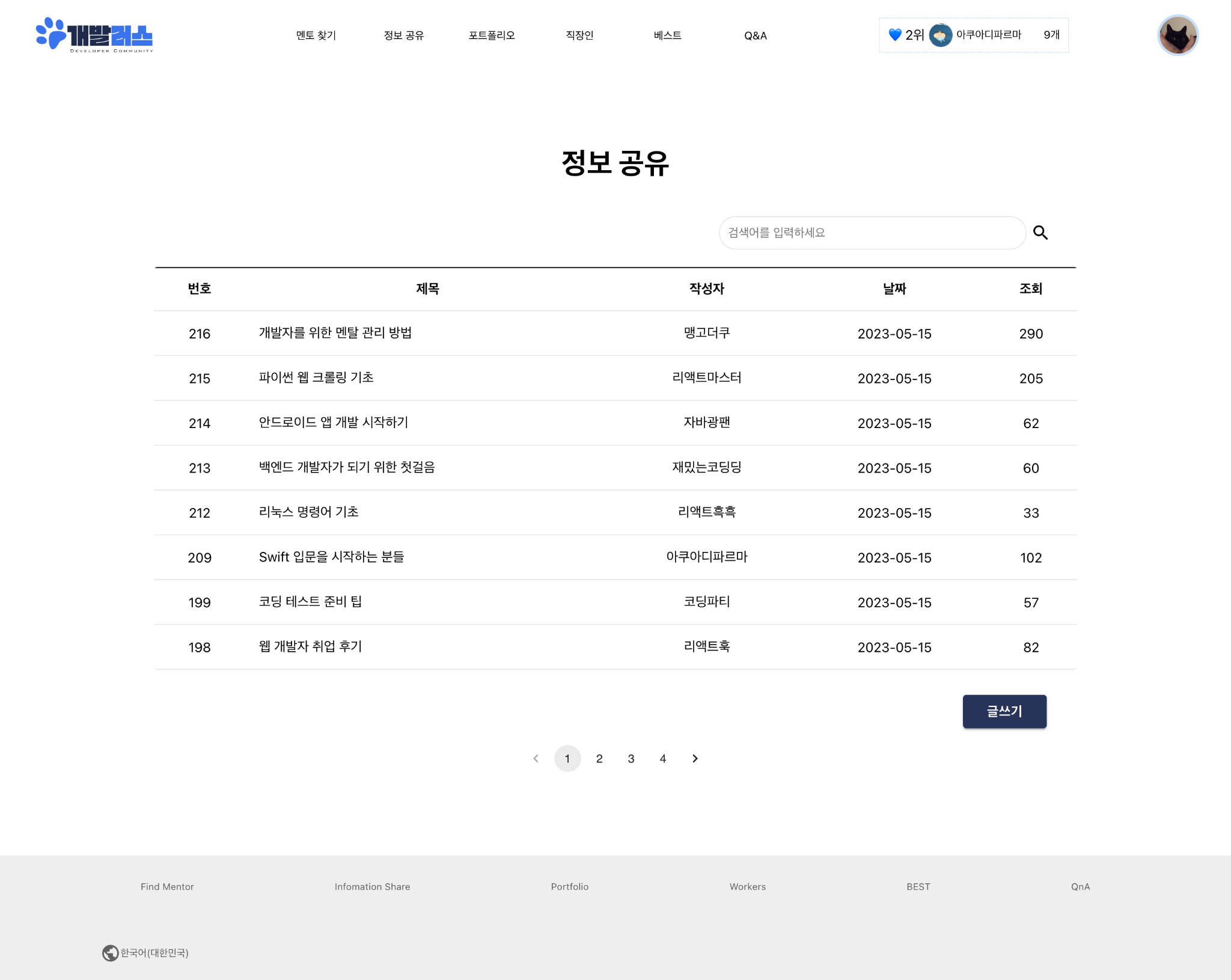Navigate to Q&A in top menu
This screenshot has width=1231, height=980.
click(x=755, y=35)
